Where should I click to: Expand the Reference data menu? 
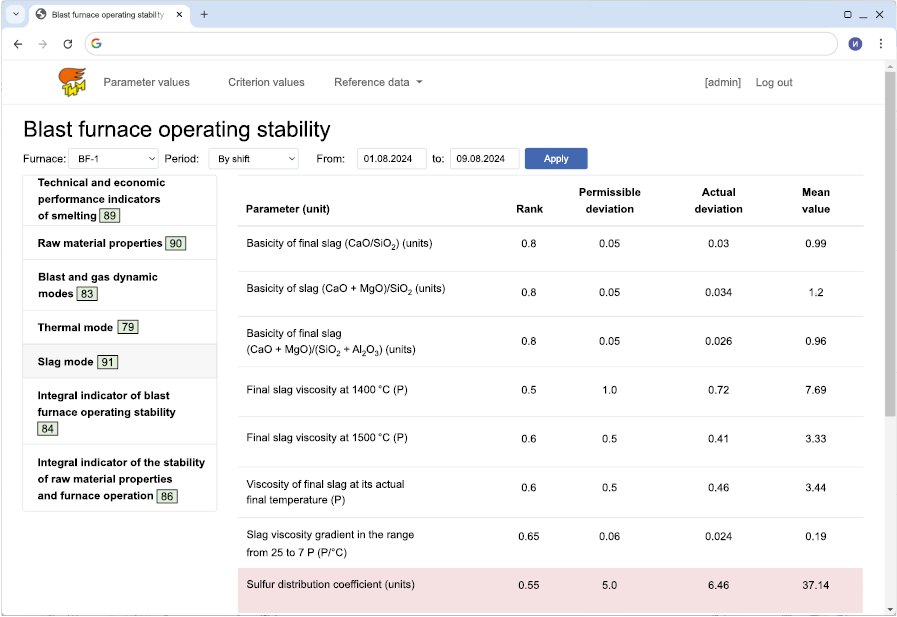pos(378,82)
